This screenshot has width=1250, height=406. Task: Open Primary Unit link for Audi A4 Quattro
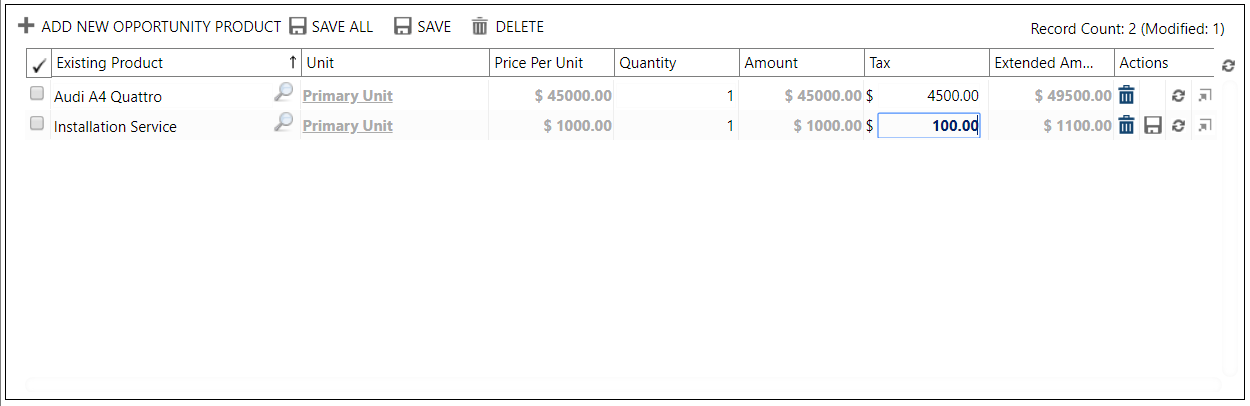coord(348,96)
